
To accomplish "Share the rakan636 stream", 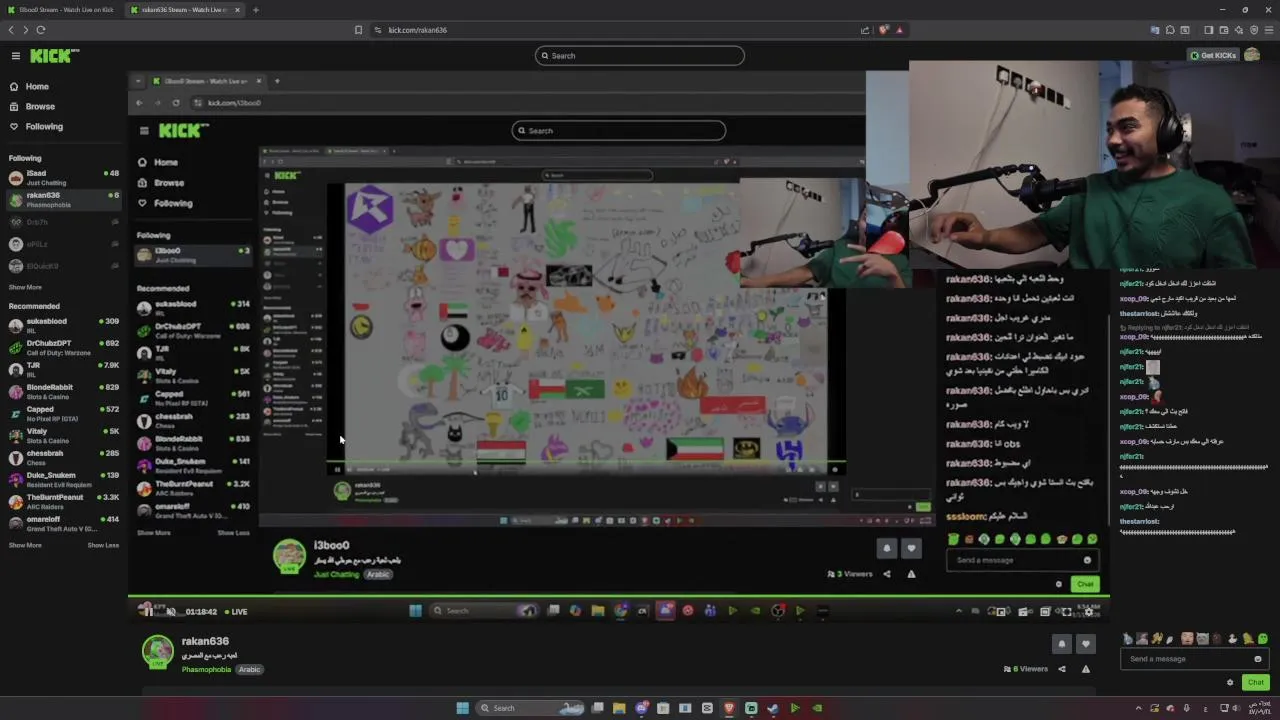I will pyautogui.click(x=1062, y=669).
